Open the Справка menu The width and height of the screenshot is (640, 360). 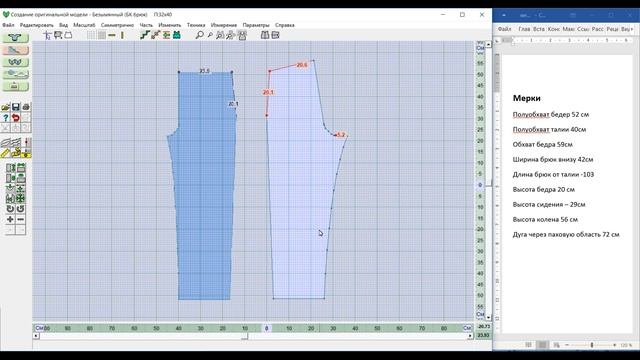[x=284, y=25]
